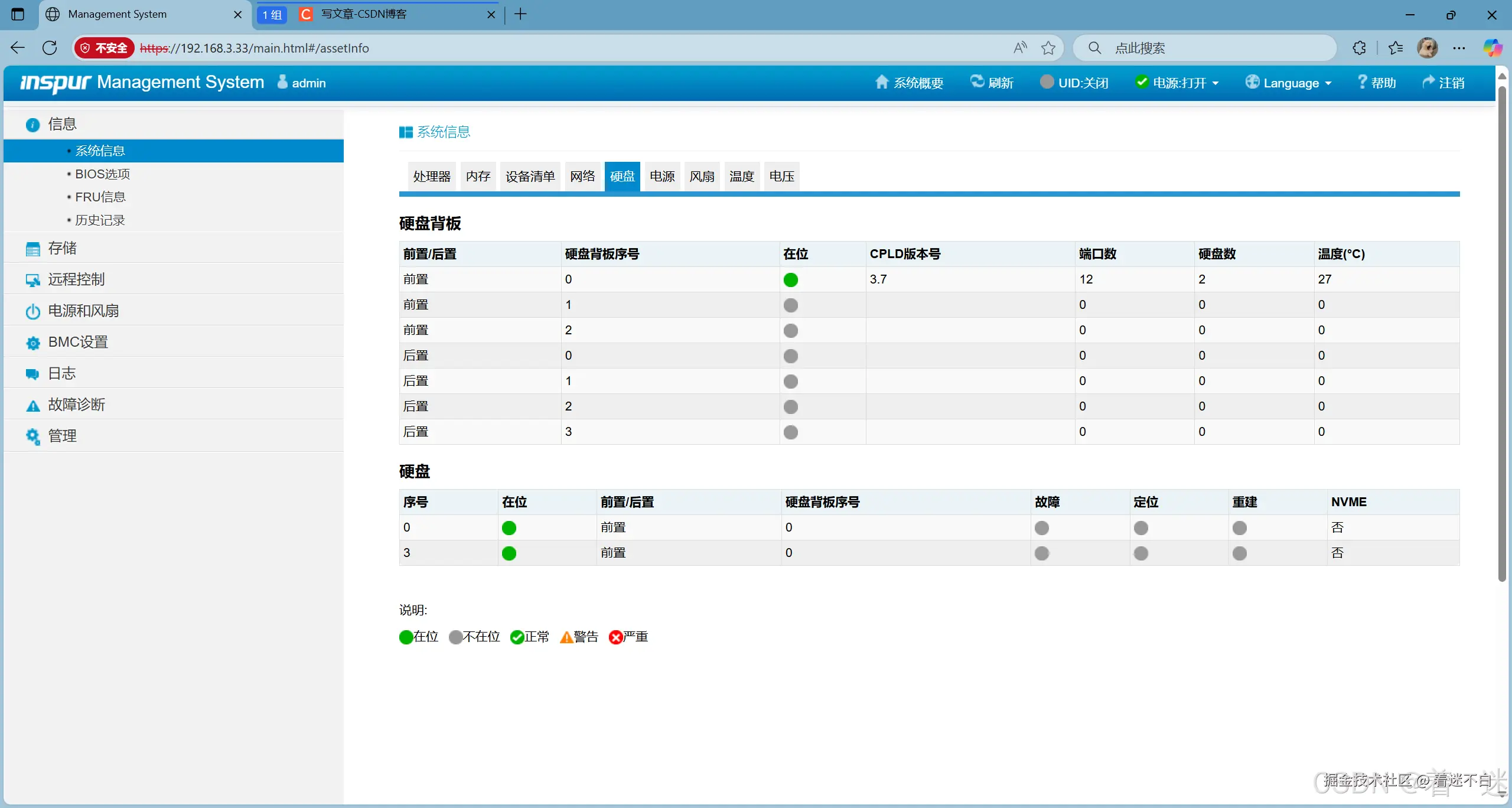Open the BIOS options sidebar link
The width and height of the screenshot is (1512, 808).
click(102, 174)
